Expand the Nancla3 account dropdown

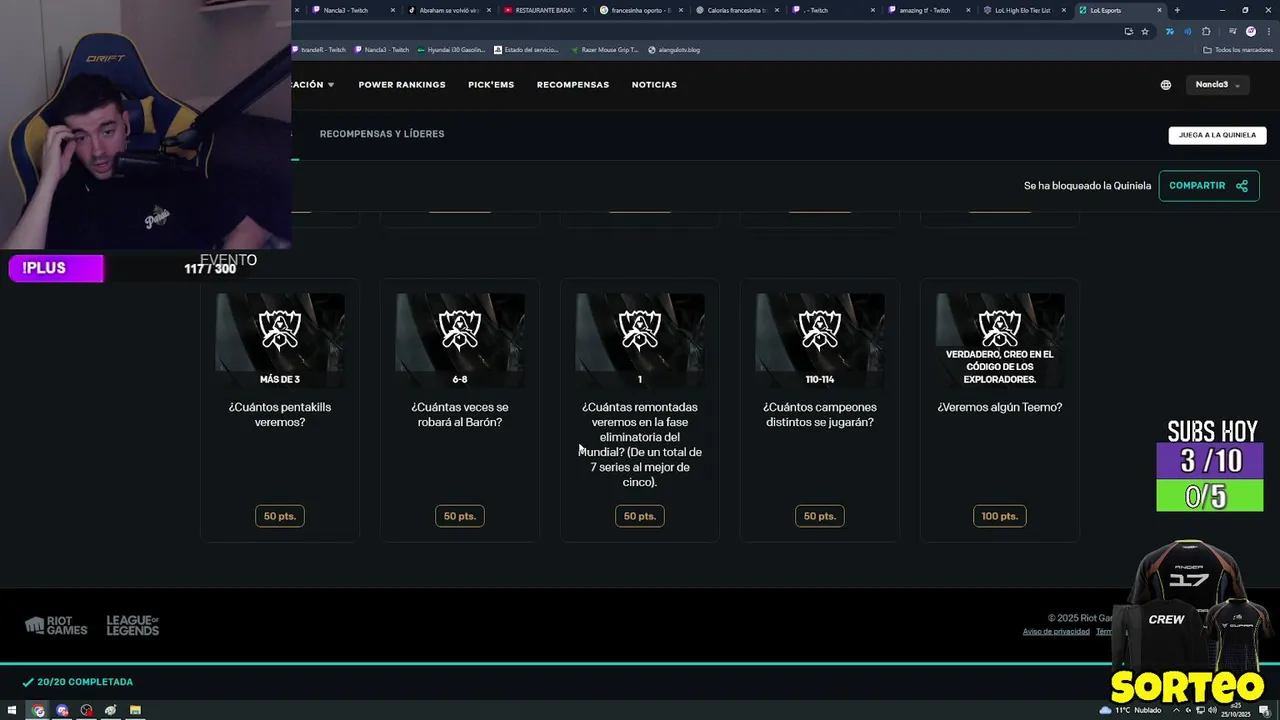pyautogui.click(x=1217, y=85)
